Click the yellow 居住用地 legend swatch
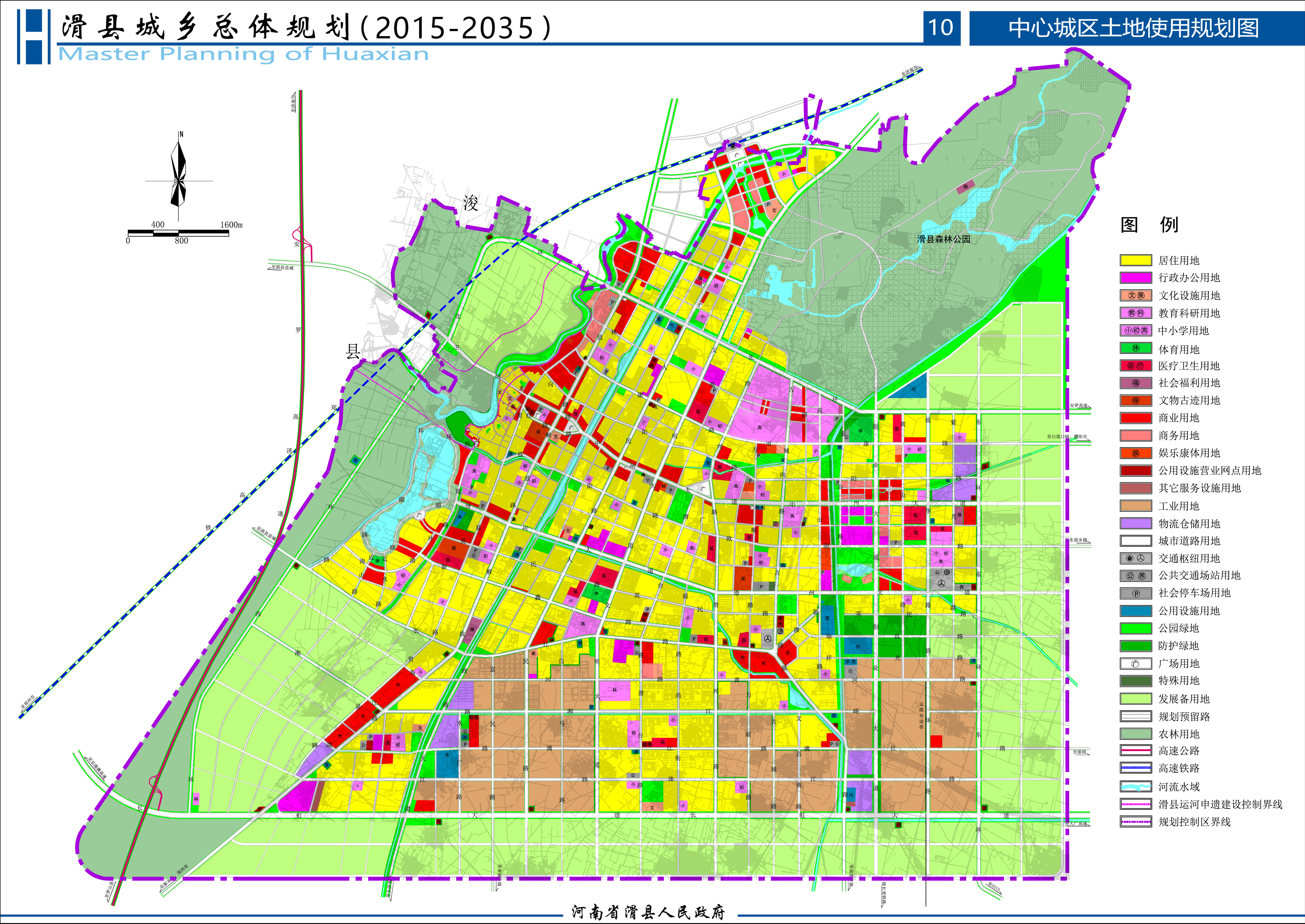This screenshot has width=1305, height=924. [x=1136, y=260]
